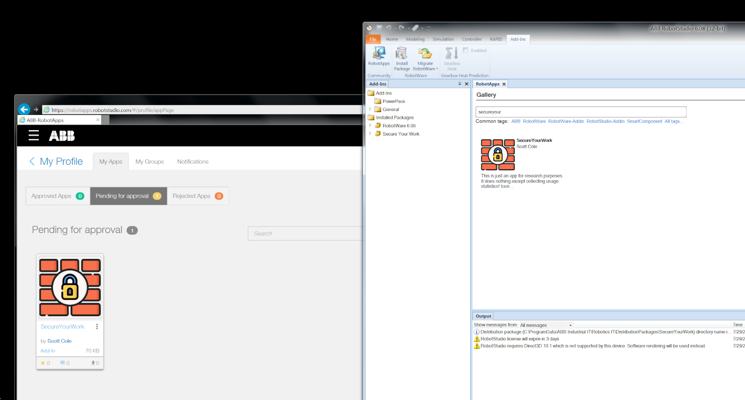Expand the Secure Your Work package node

coord(371,134)
